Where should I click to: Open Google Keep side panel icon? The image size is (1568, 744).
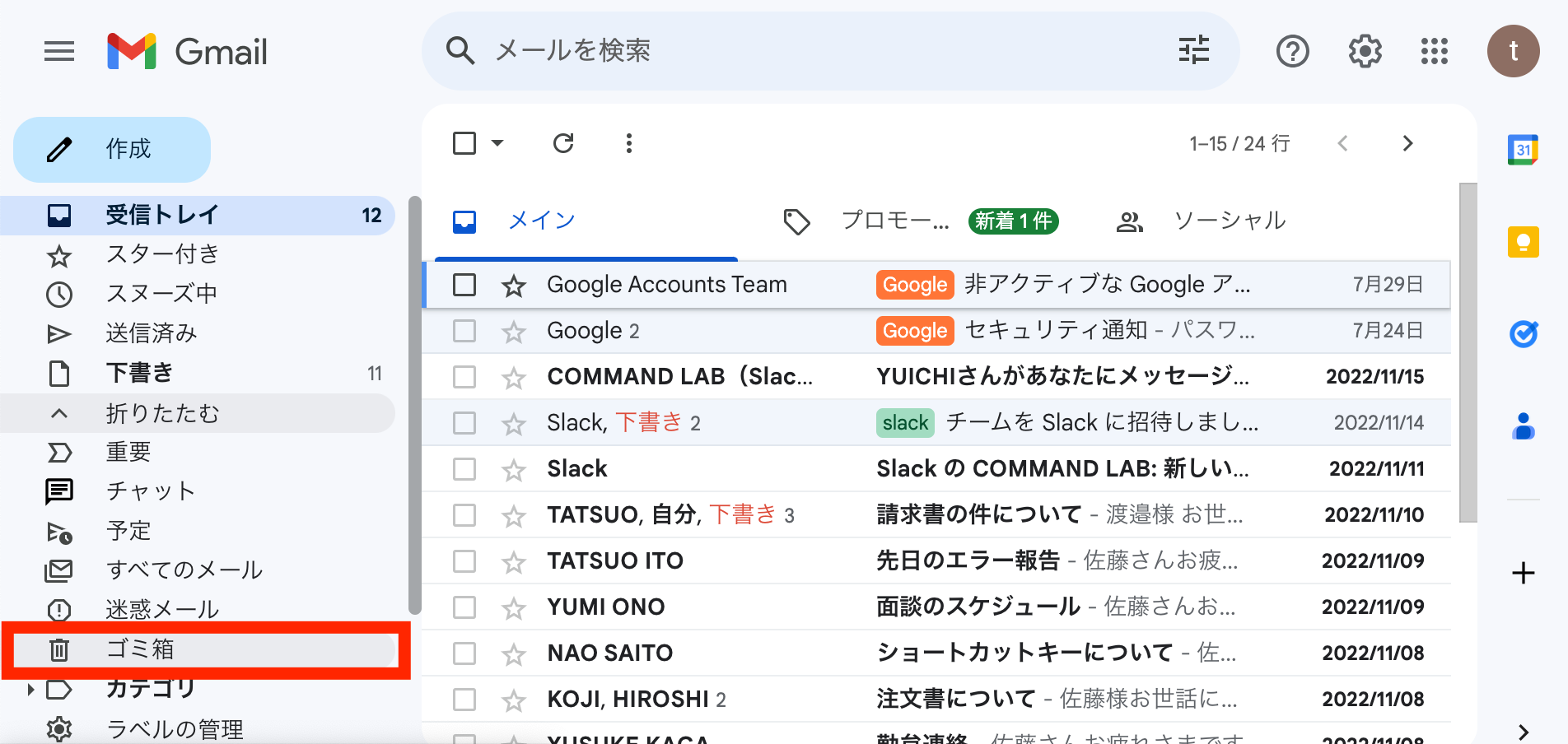pos(1523,242)
